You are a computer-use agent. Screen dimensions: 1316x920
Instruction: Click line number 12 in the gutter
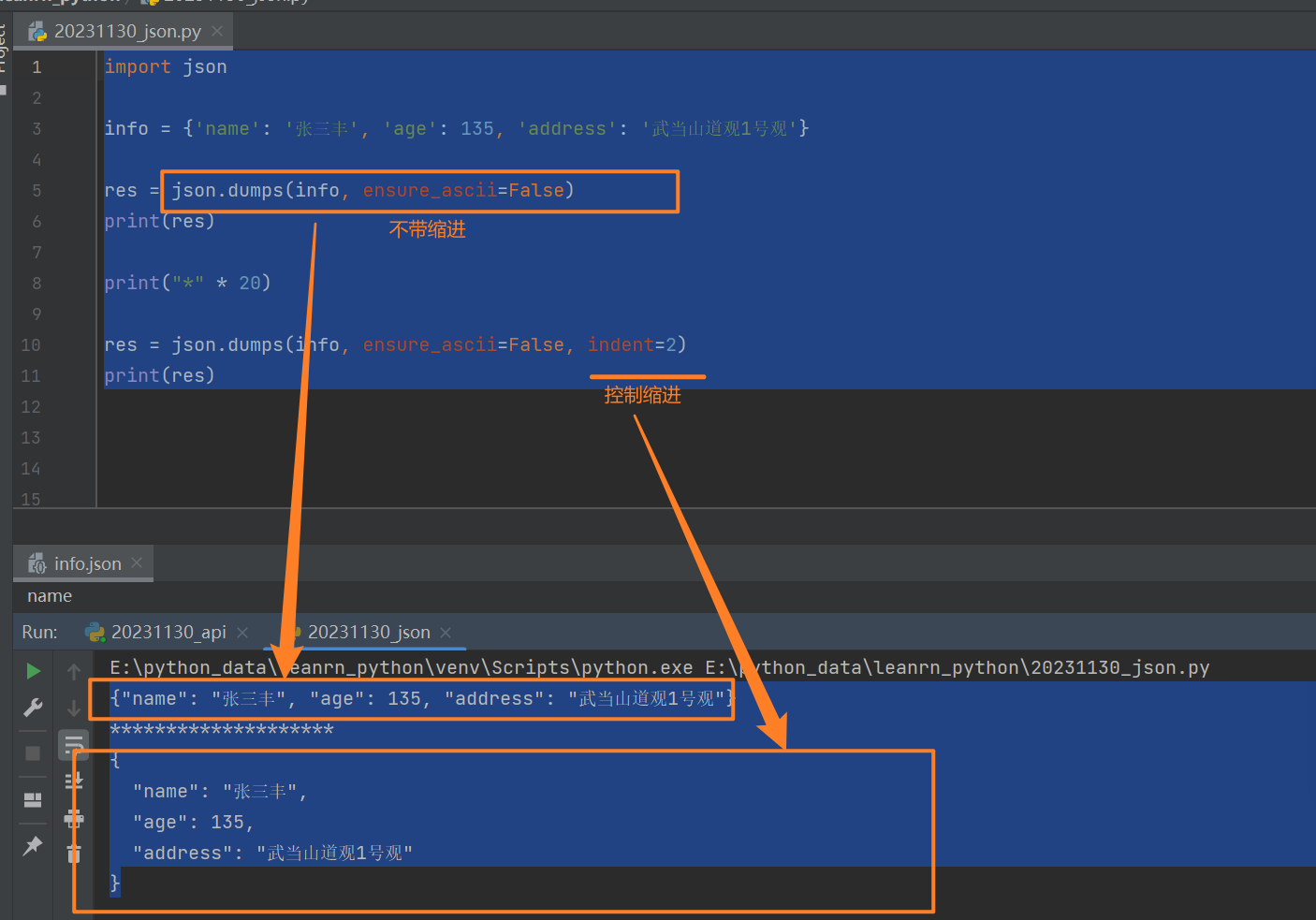tap(31, 407)
